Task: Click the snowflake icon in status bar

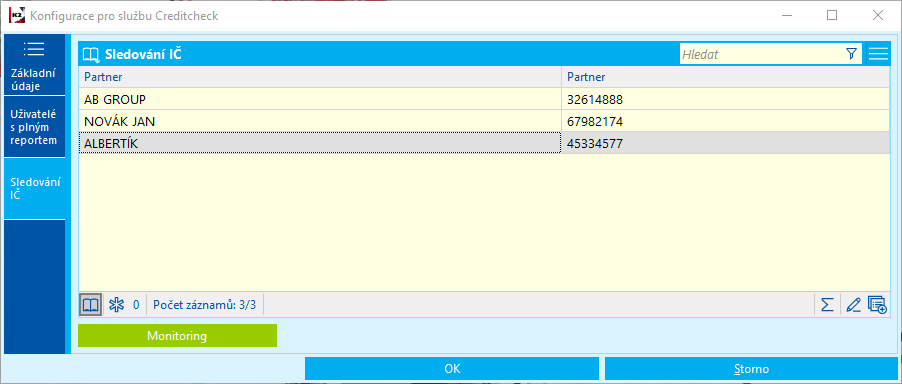Action: point(117,305)
